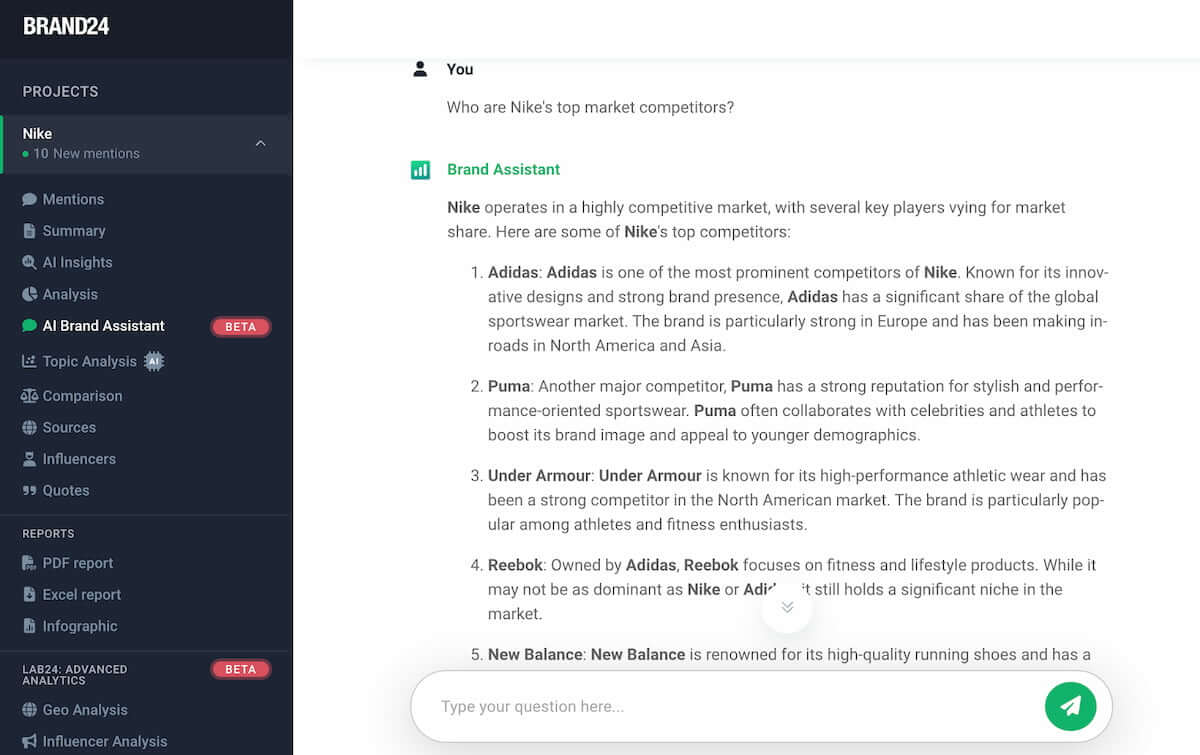Expand the chat to see newest messages
The width and height of the screenshot is (1200, 755).
coord(787,606)
